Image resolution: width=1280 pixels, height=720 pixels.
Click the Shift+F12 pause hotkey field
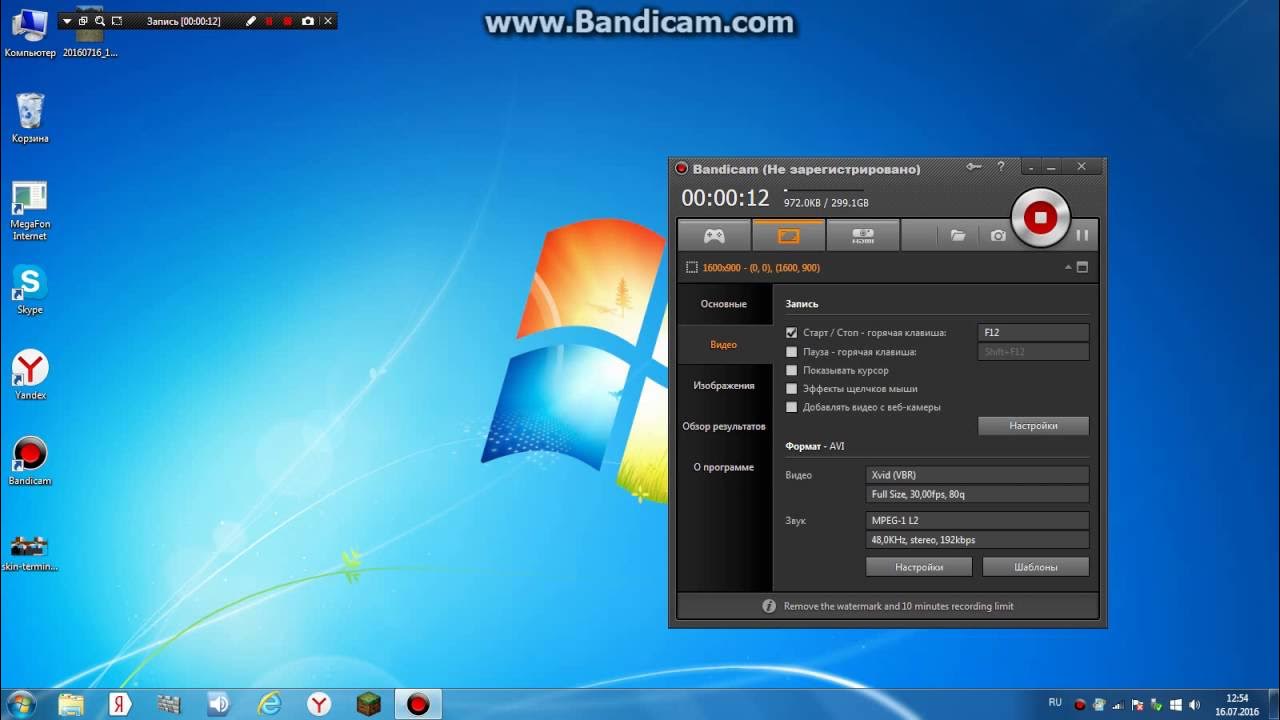pyautogui.click(x=1033, y=351)
